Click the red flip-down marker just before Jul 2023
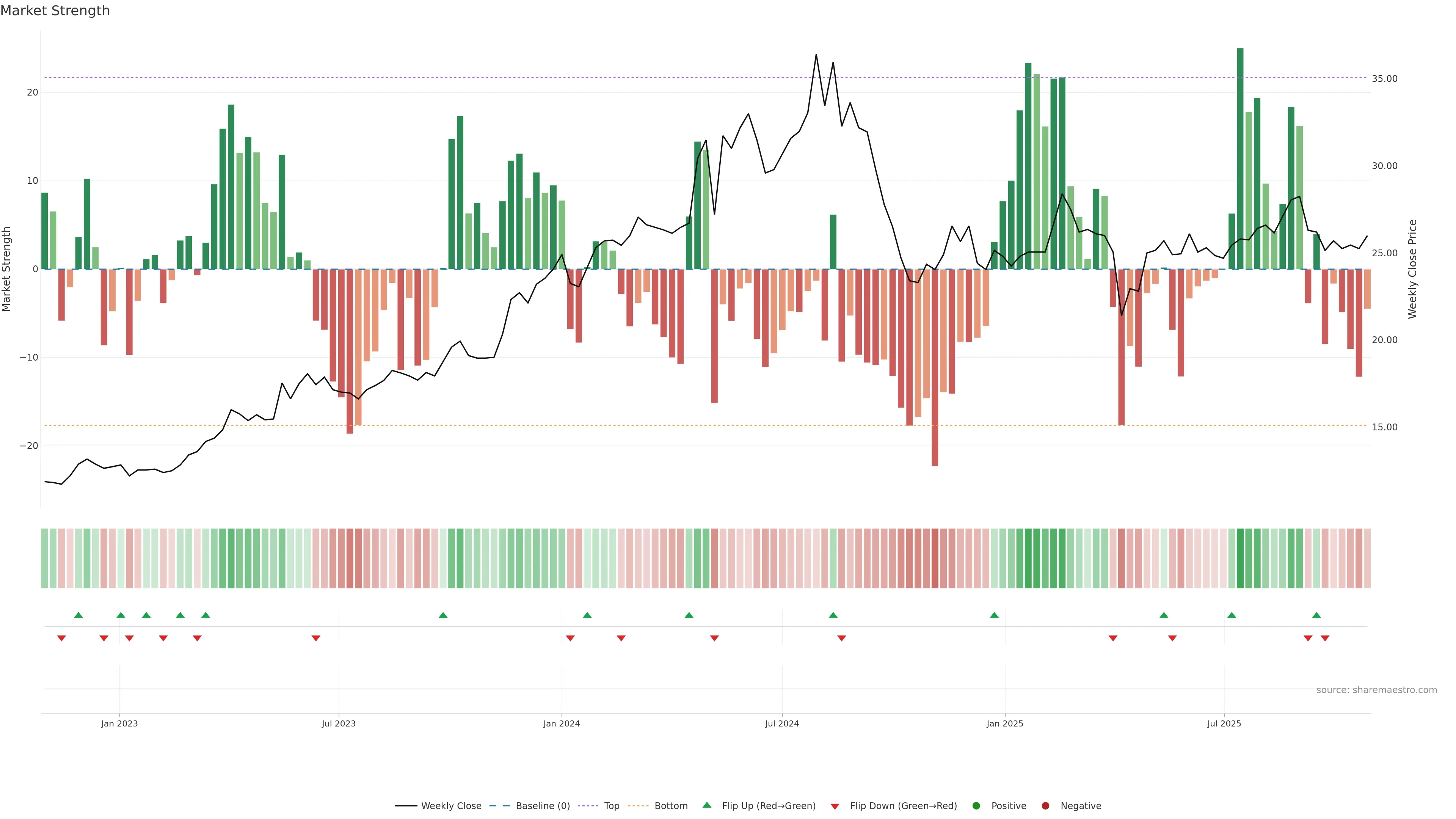 tap(316, 638)
